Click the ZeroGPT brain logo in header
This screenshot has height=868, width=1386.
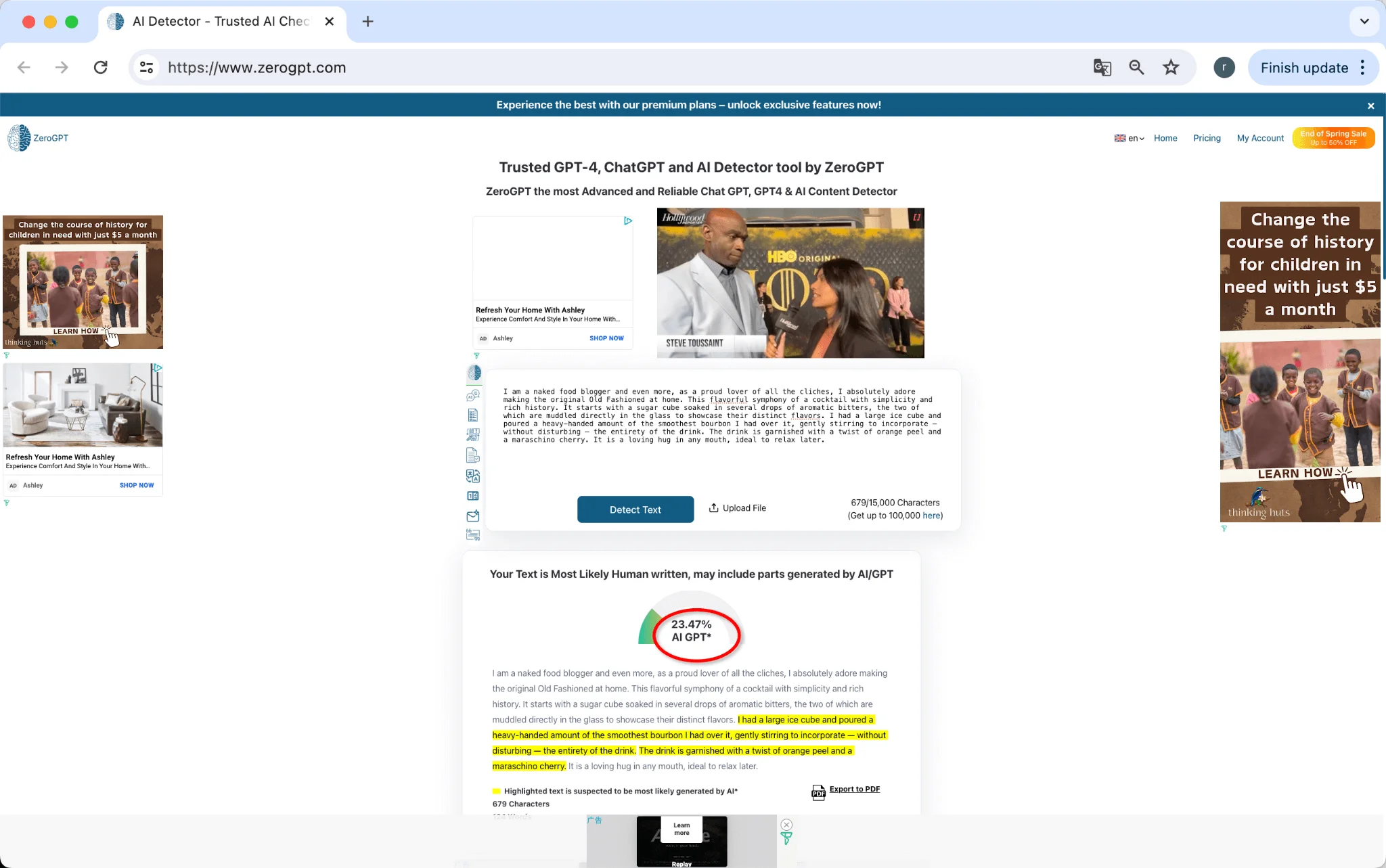tap(19, 138)
